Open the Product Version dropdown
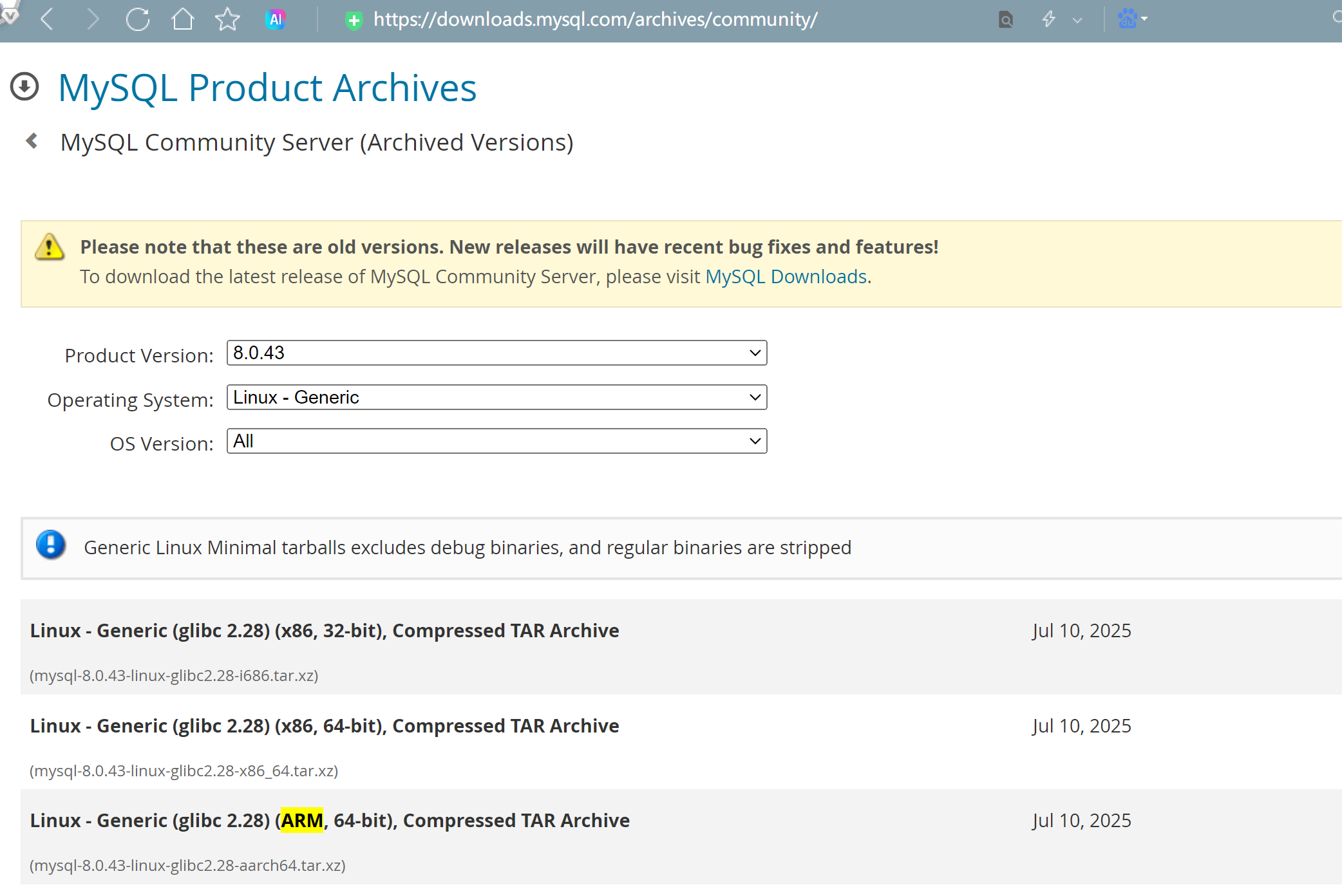Image resolution: width=1342 pixels, height=896 pixels. click(496, 353)
